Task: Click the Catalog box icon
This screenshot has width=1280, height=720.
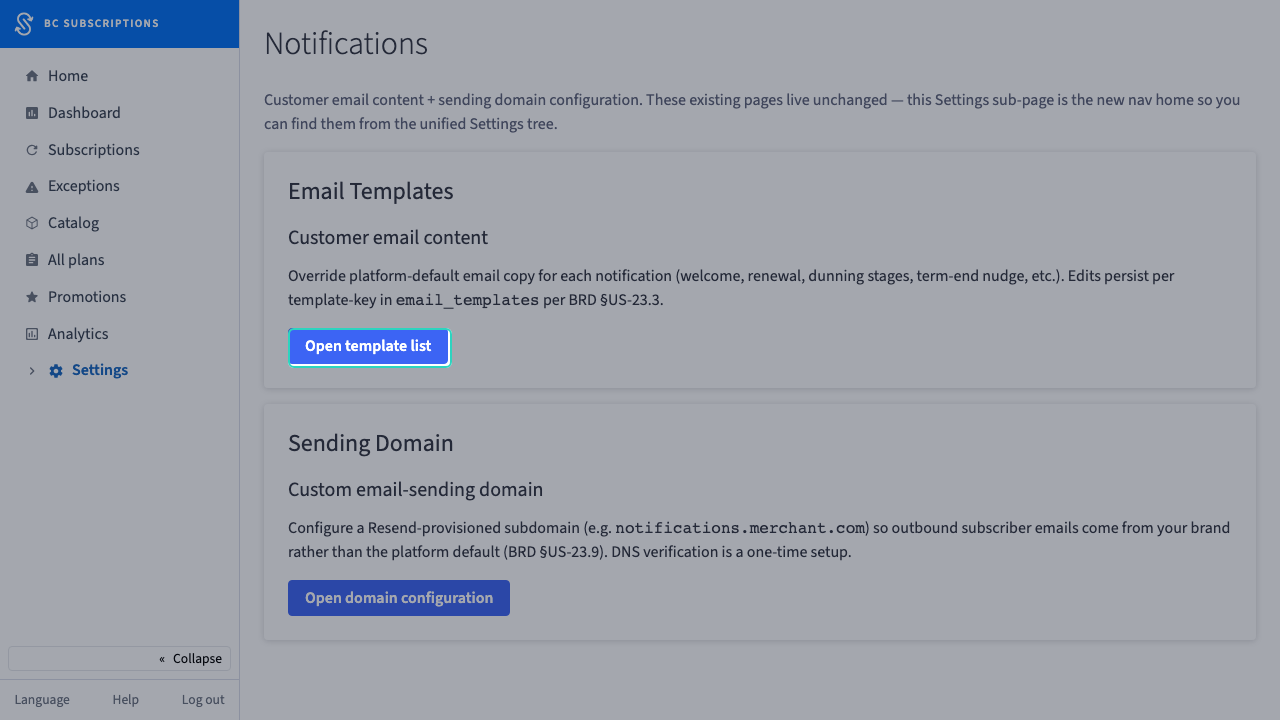Action: pos(32,223)
